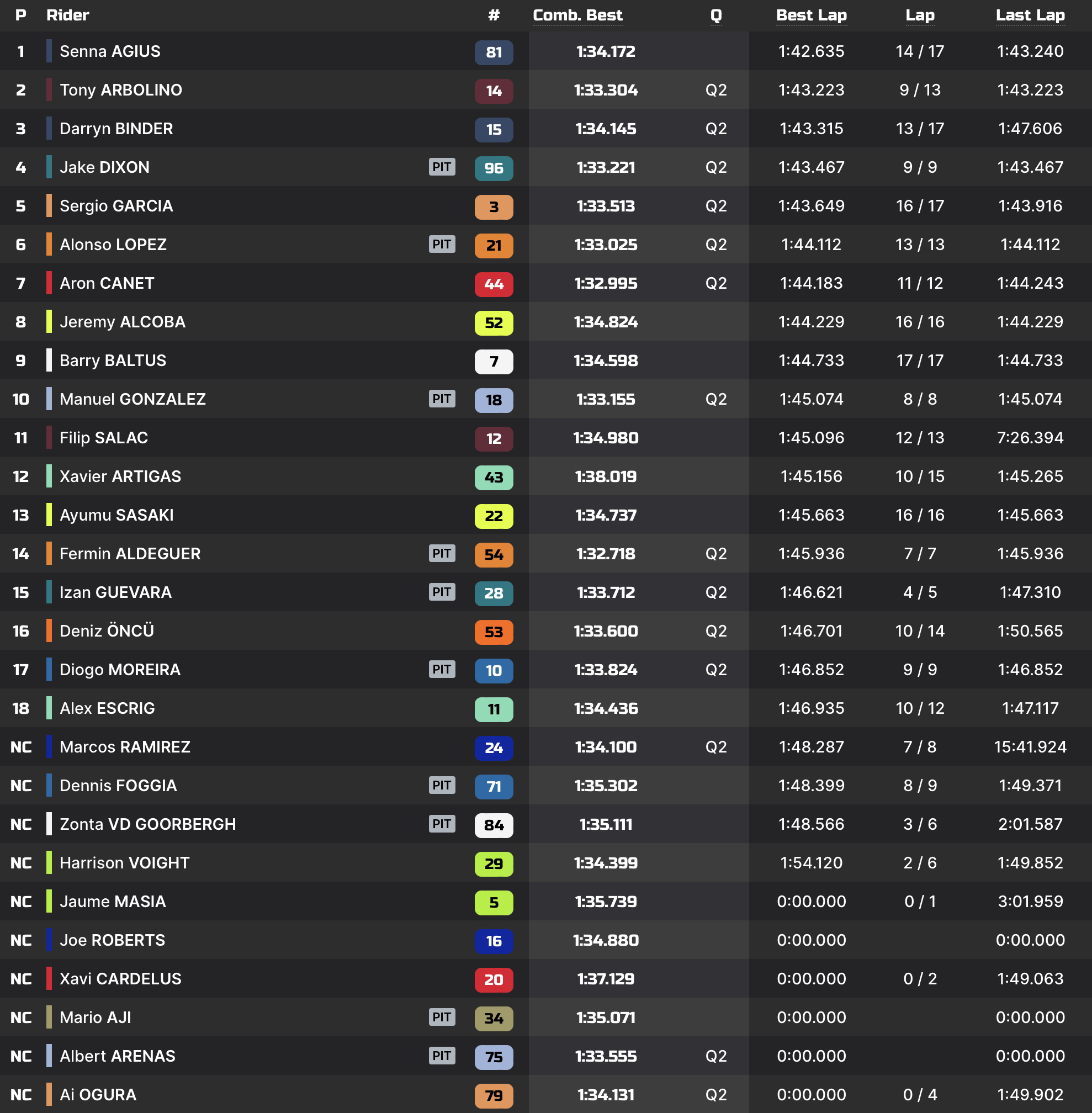
Task: Click Marcos Ramirez's Q2 status label
Action: click(x=716, y=746)
